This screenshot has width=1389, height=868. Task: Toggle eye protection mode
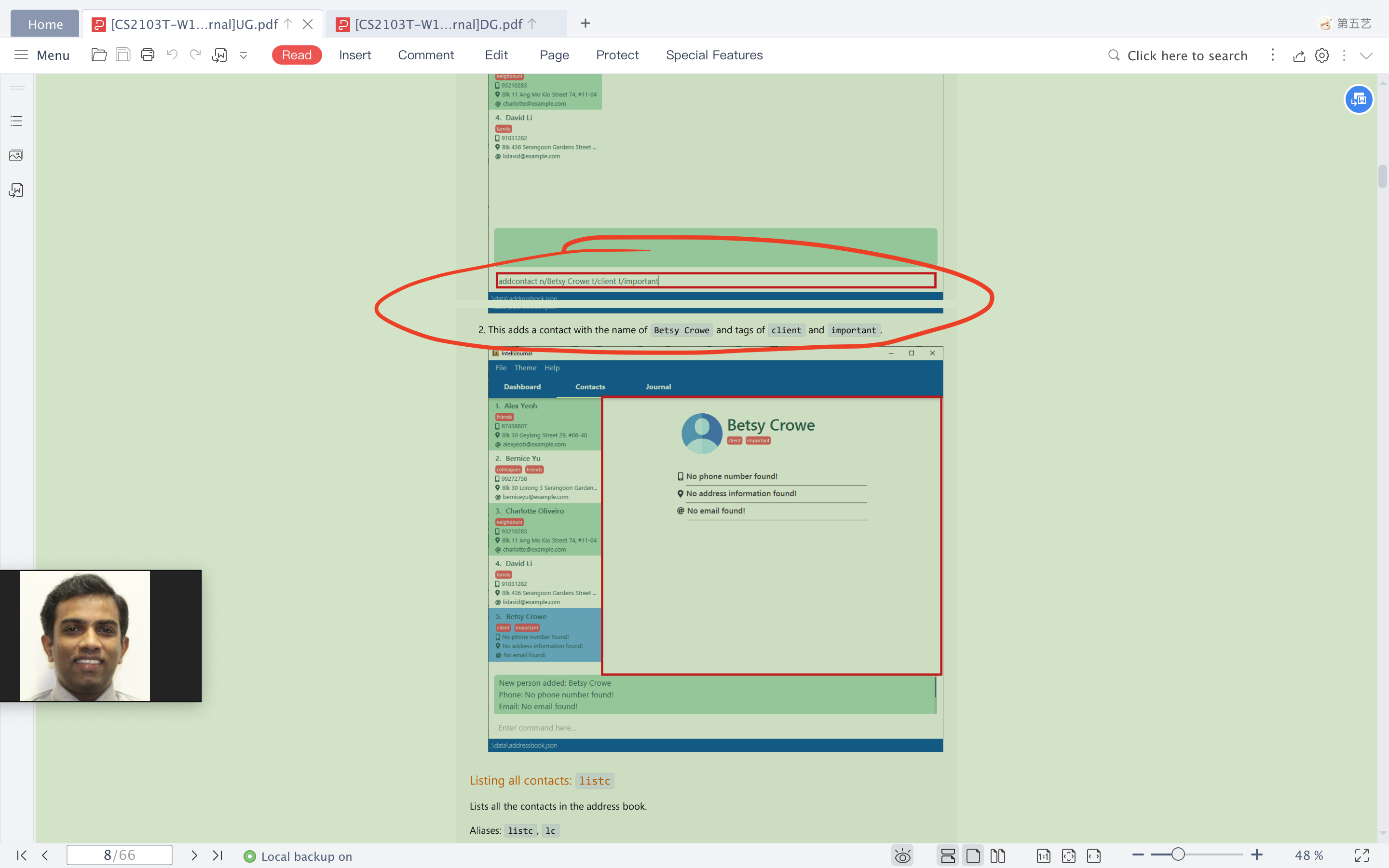tap(902, 855)
